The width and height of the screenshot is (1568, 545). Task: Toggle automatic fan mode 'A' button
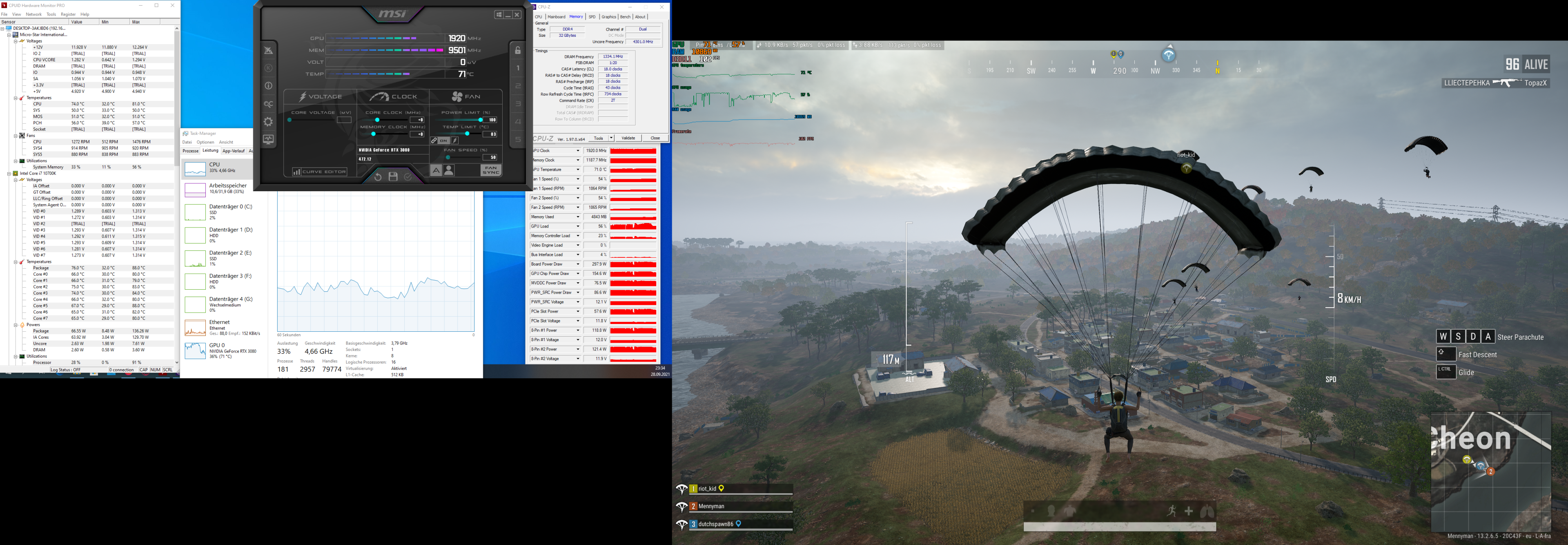click(436, 170)
